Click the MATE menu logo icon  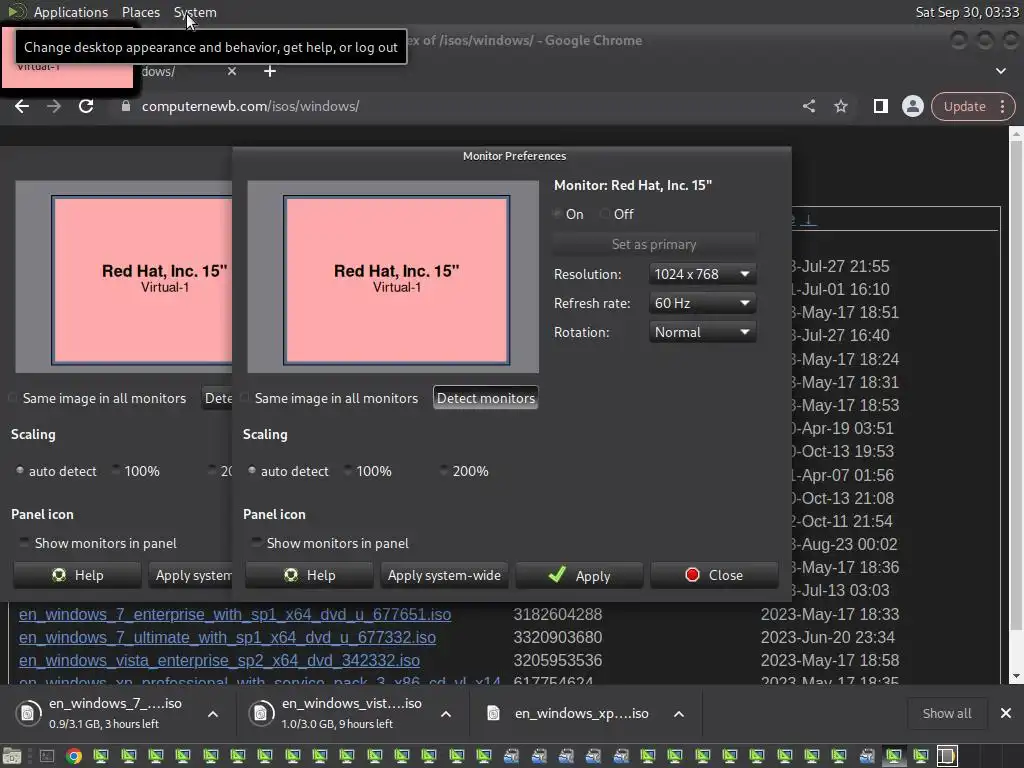pyautogui.click(x=16, y=11)
